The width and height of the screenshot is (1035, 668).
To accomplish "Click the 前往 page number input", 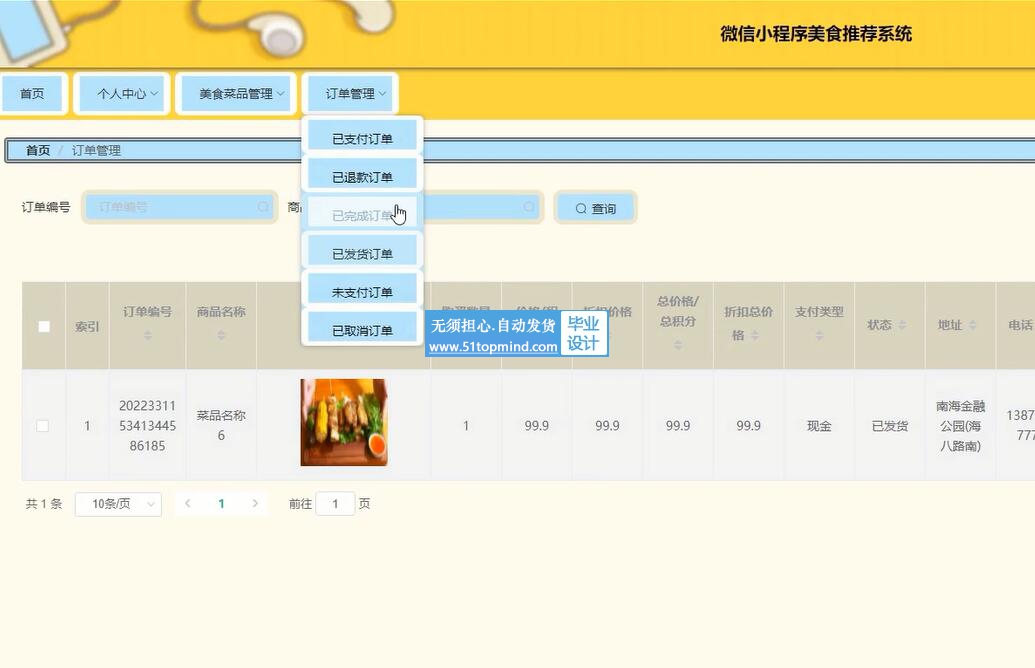I will click(x=335, y=504).
